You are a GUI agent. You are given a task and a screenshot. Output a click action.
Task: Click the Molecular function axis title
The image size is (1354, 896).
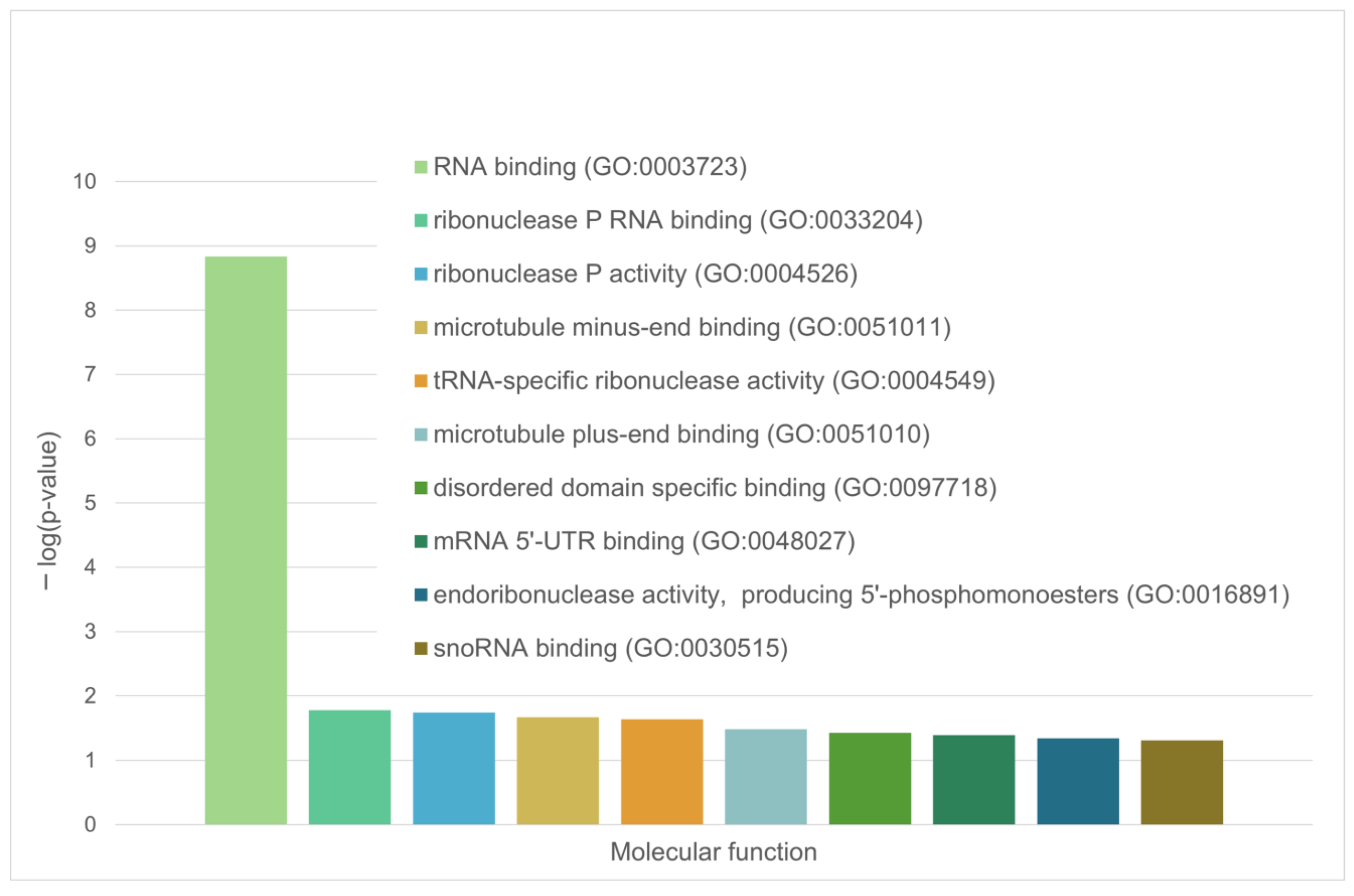click(x=713, y=852)
